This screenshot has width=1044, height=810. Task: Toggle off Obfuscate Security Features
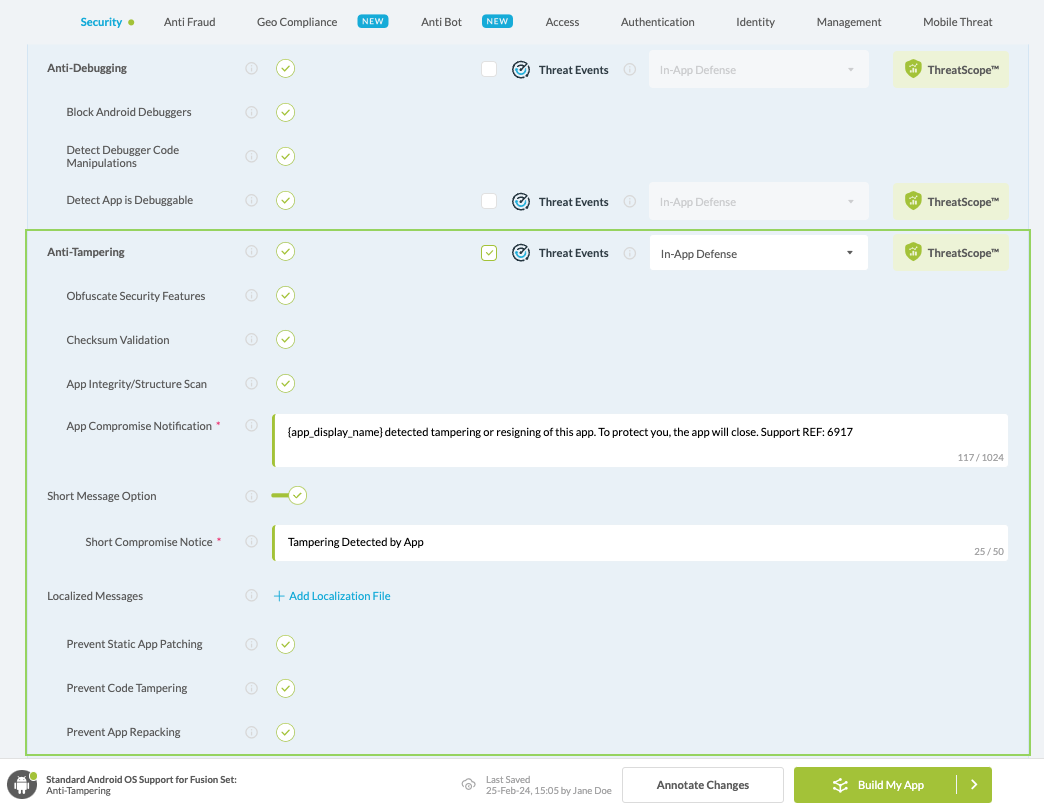(x=286, y=296)
